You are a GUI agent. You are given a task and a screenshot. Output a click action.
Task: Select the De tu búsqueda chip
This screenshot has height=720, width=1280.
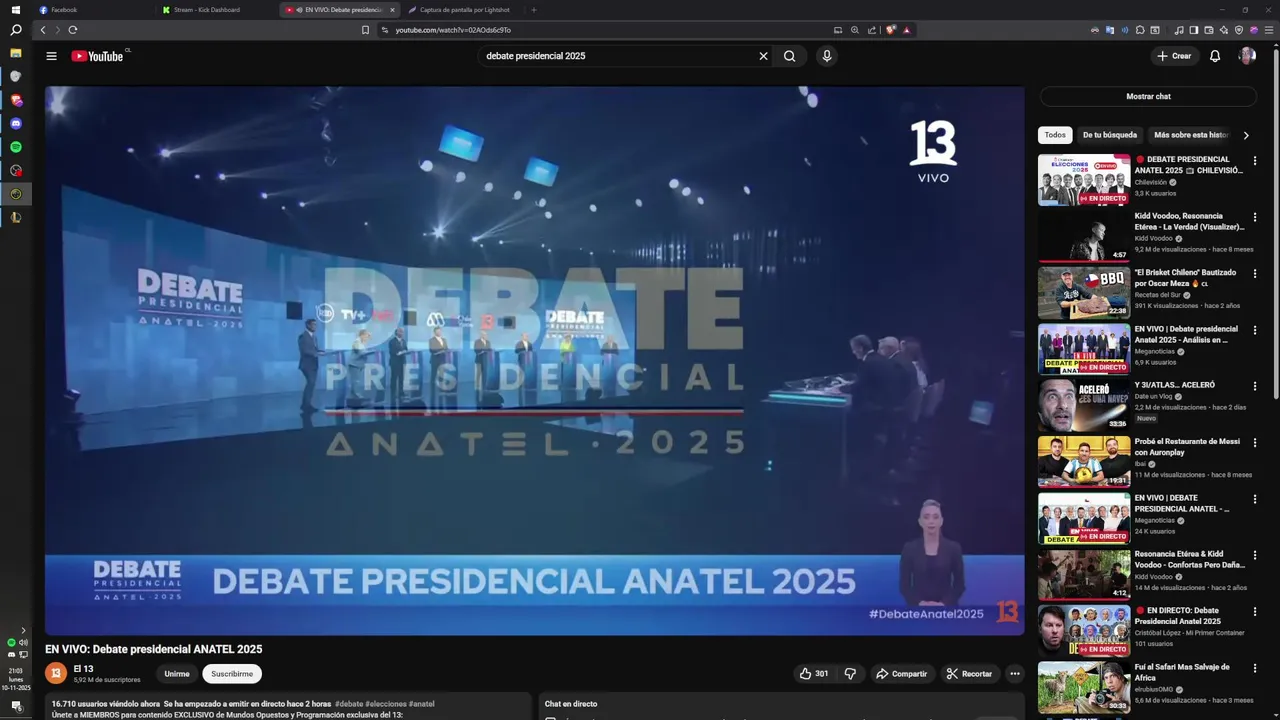tap(1109, 135)
